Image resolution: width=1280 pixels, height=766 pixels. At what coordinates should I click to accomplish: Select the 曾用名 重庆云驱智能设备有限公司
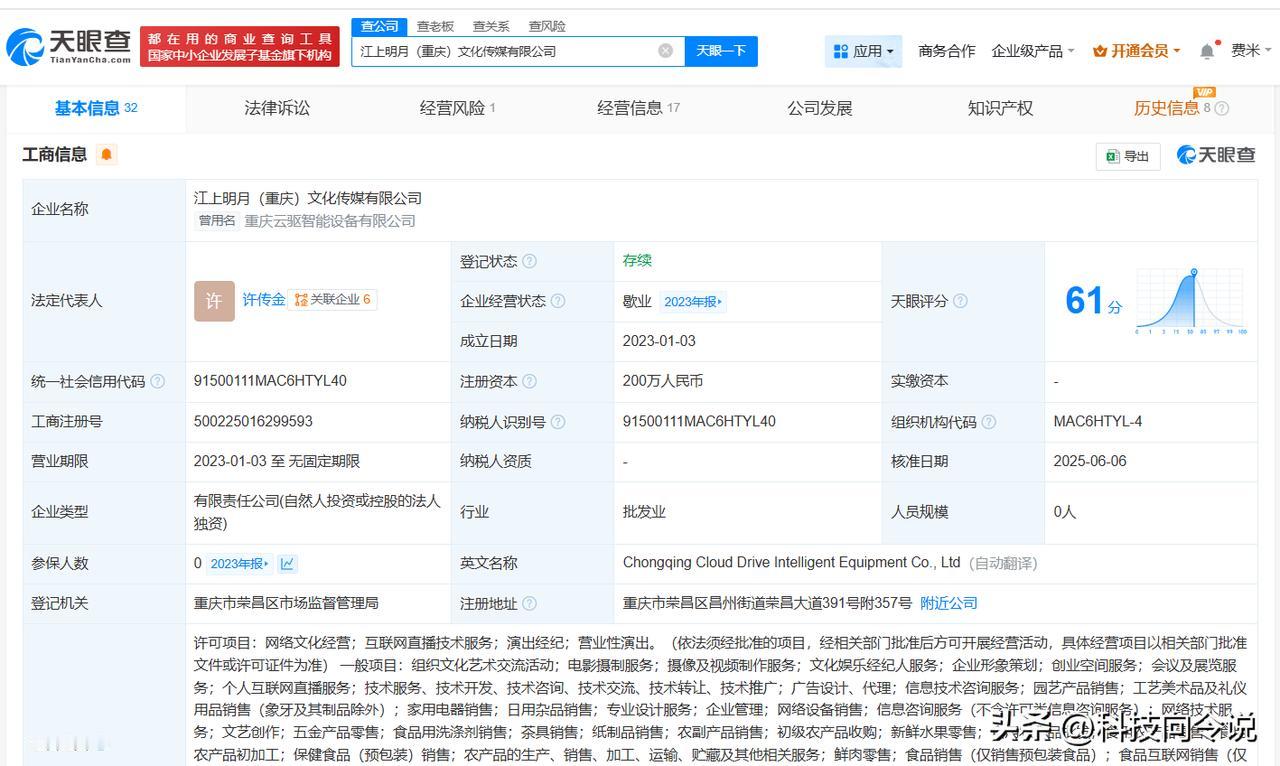coord(330,221)
